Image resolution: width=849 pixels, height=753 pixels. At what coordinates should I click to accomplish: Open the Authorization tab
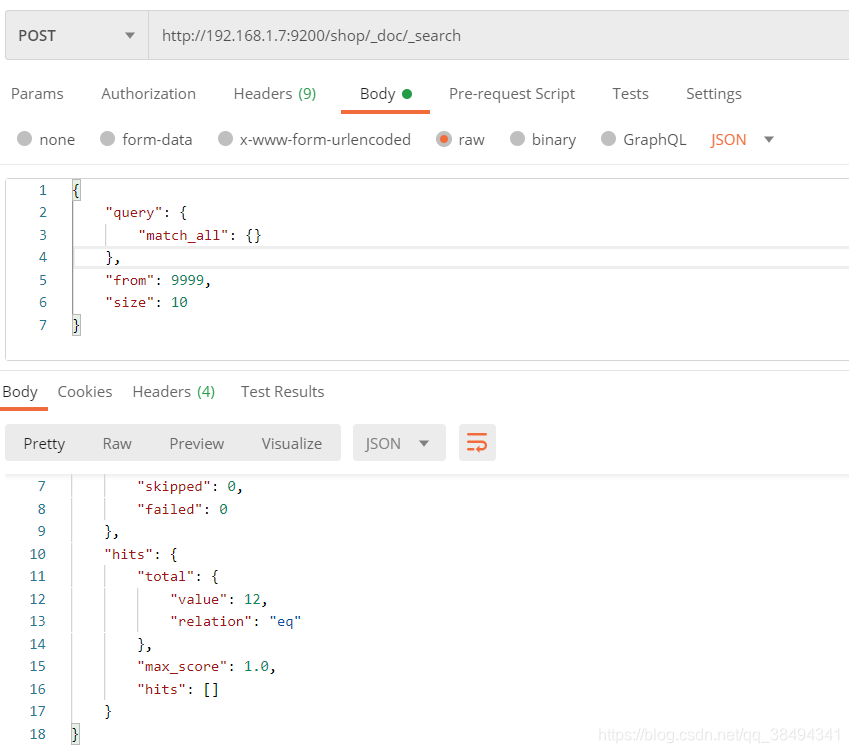(x=148, y=94)
